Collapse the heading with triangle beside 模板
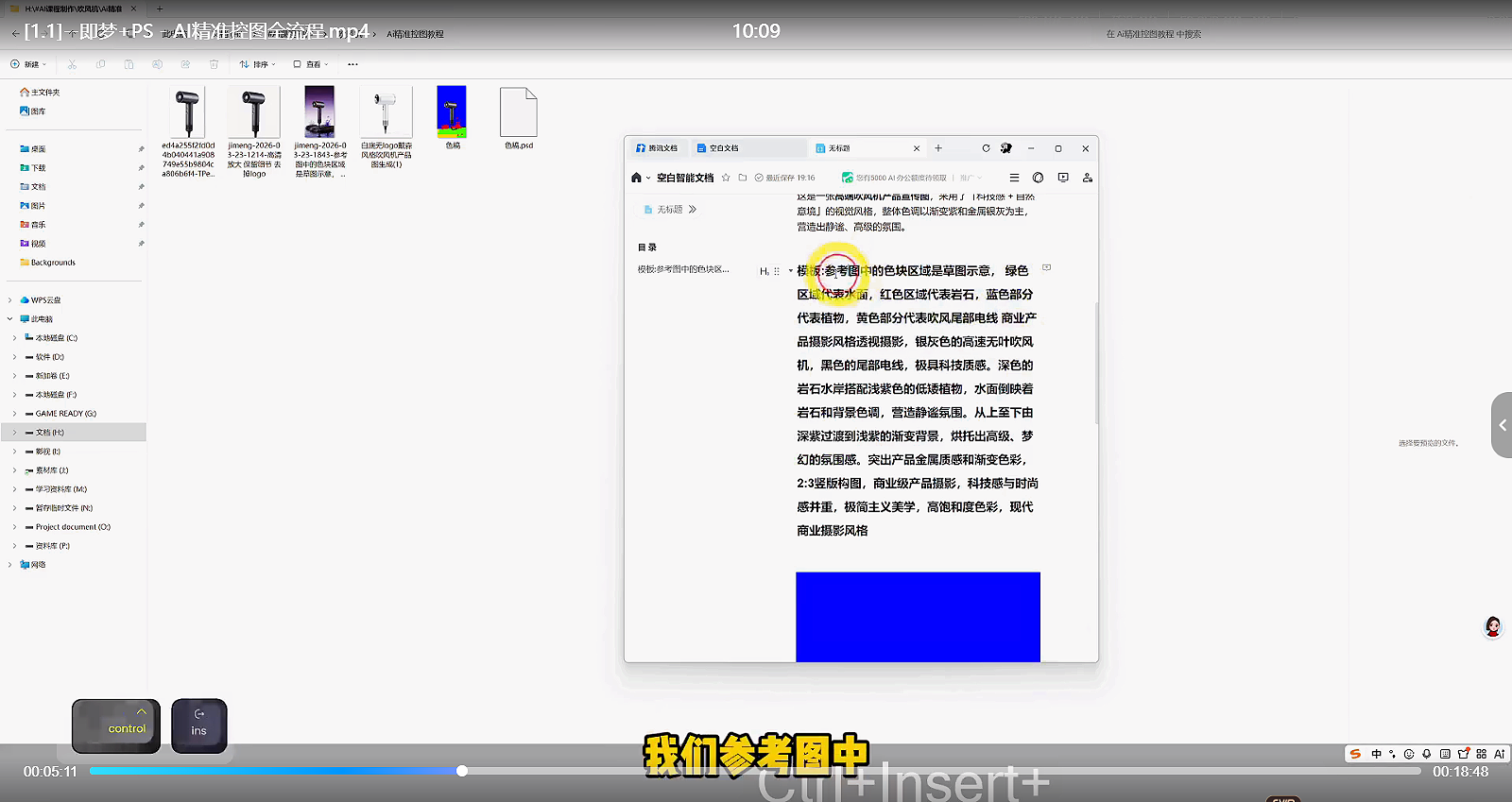 pos(791,271)
